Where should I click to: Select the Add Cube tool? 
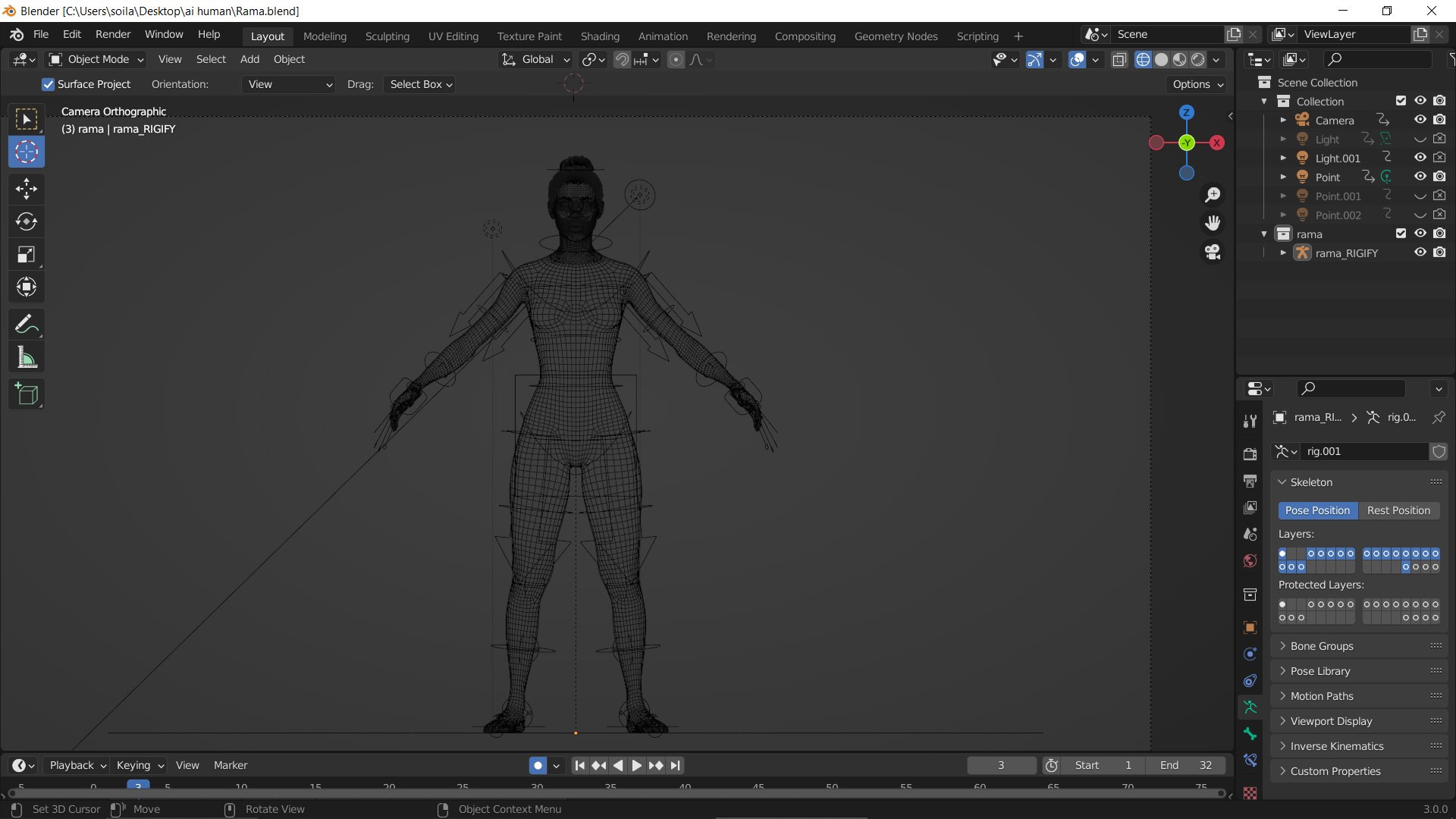coord(27,394)
